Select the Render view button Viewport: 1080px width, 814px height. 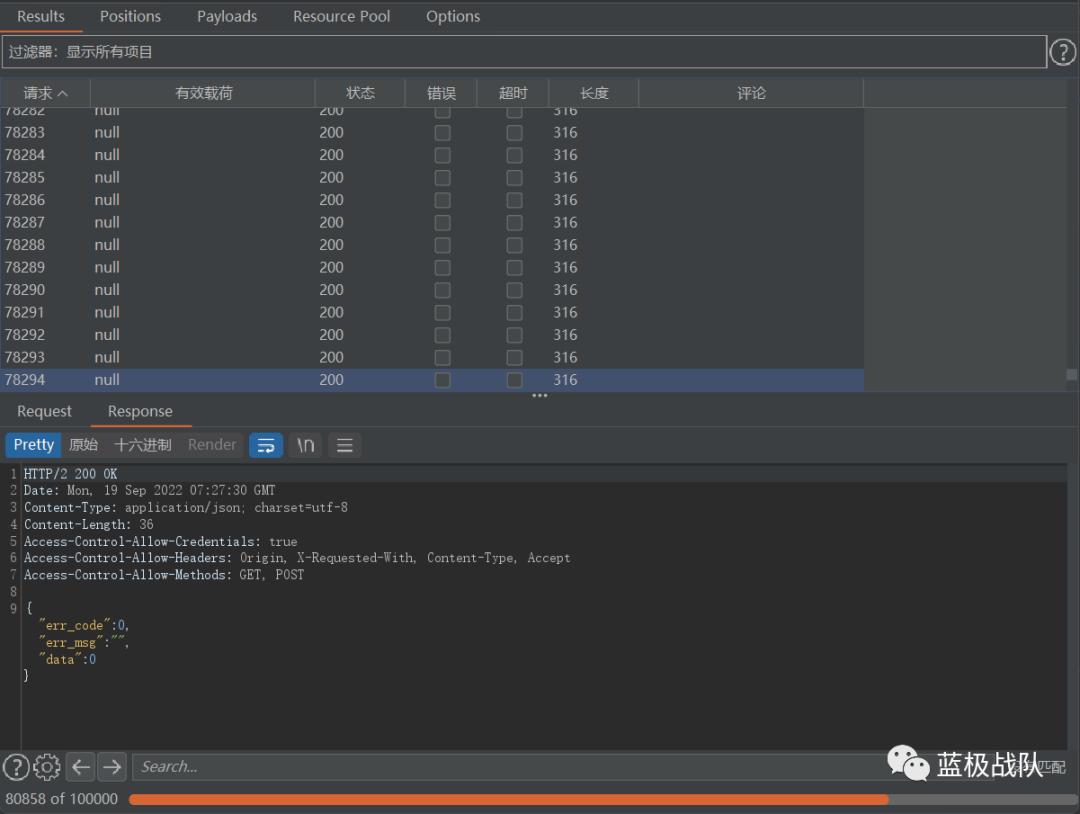[212, 445]
